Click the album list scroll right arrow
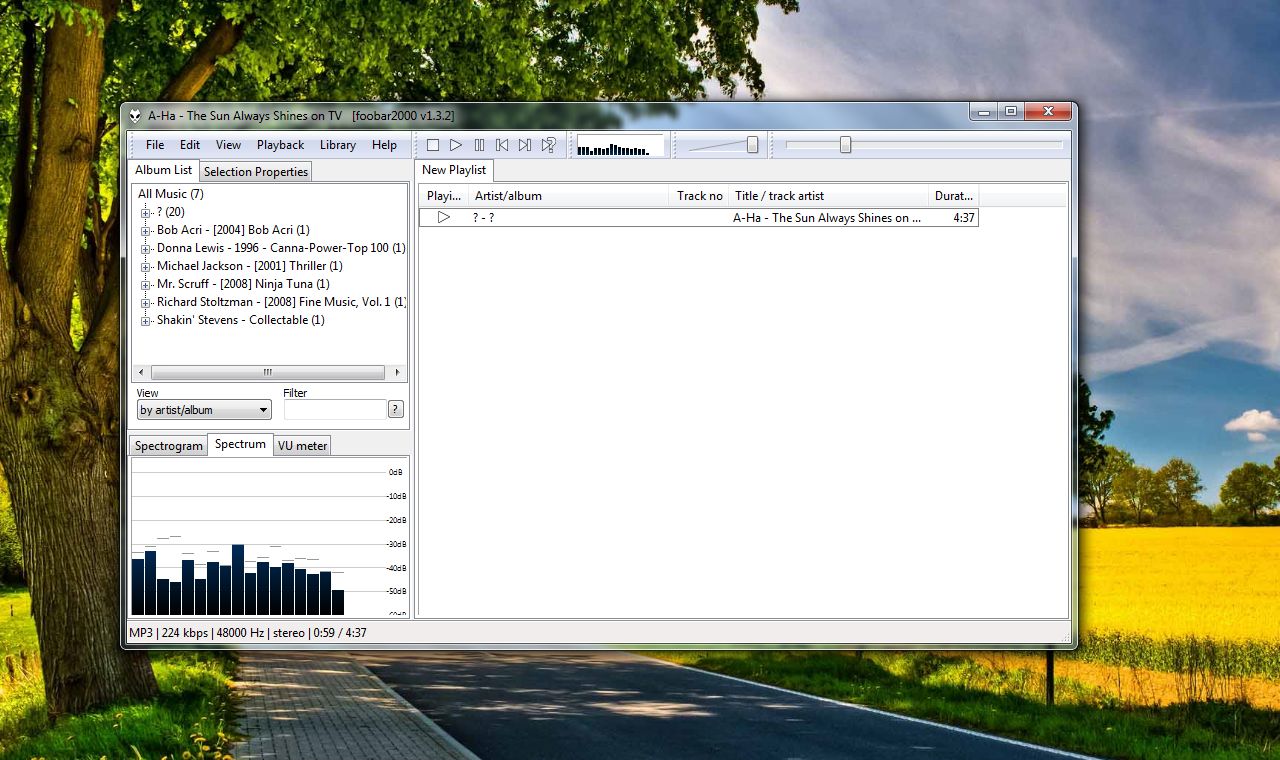This screenshot has height=760, width=1280. [397, 372]
